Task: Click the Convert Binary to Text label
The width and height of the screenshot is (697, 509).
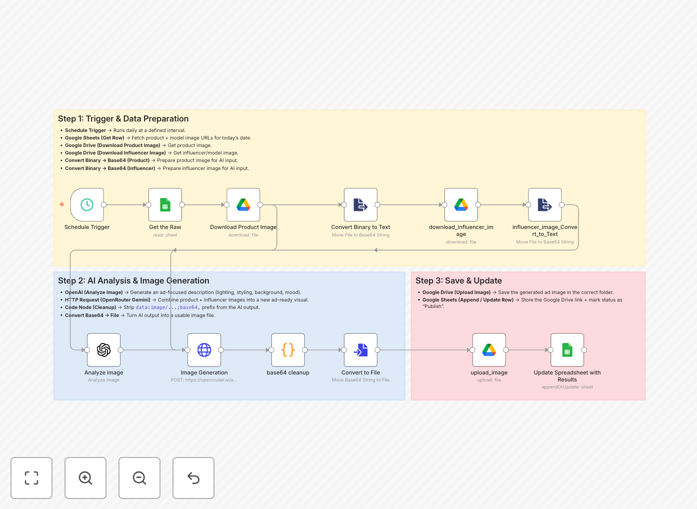Action: click(361, 227)
